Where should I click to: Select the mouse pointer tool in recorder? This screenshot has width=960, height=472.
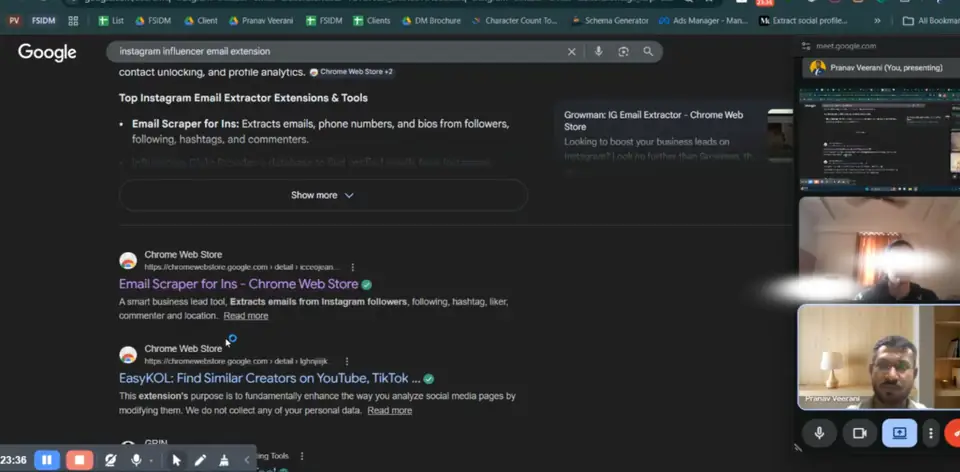tap(177, 460)
